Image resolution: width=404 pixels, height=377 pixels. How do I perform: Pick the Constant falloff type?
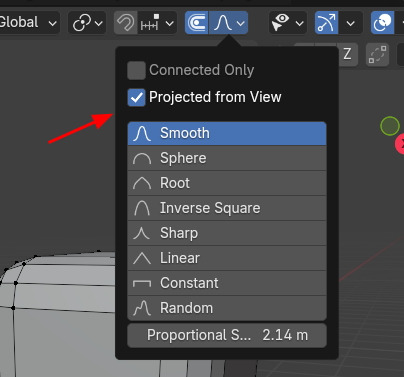[x=227, y=283]
